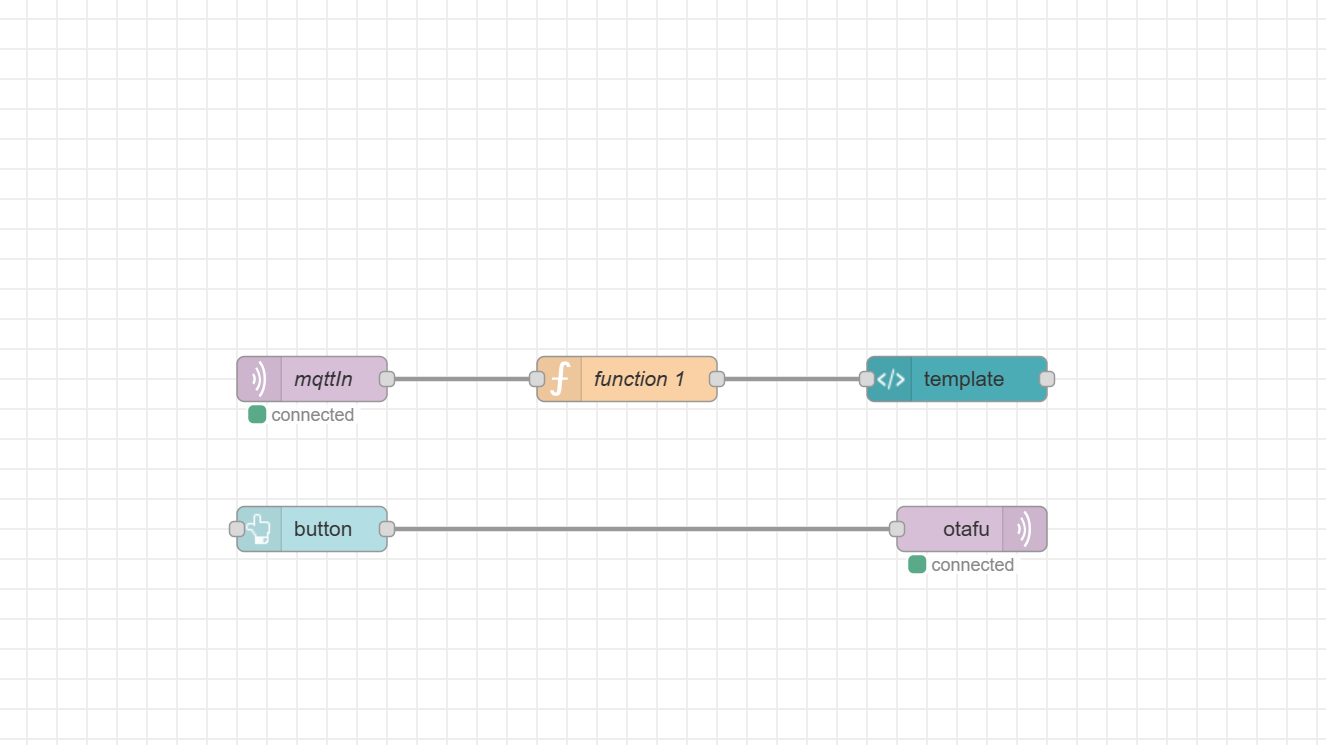Viewport: 1326px width, 745px height.
Task: Select the mqttIn node icon
Action: point(259,379)
